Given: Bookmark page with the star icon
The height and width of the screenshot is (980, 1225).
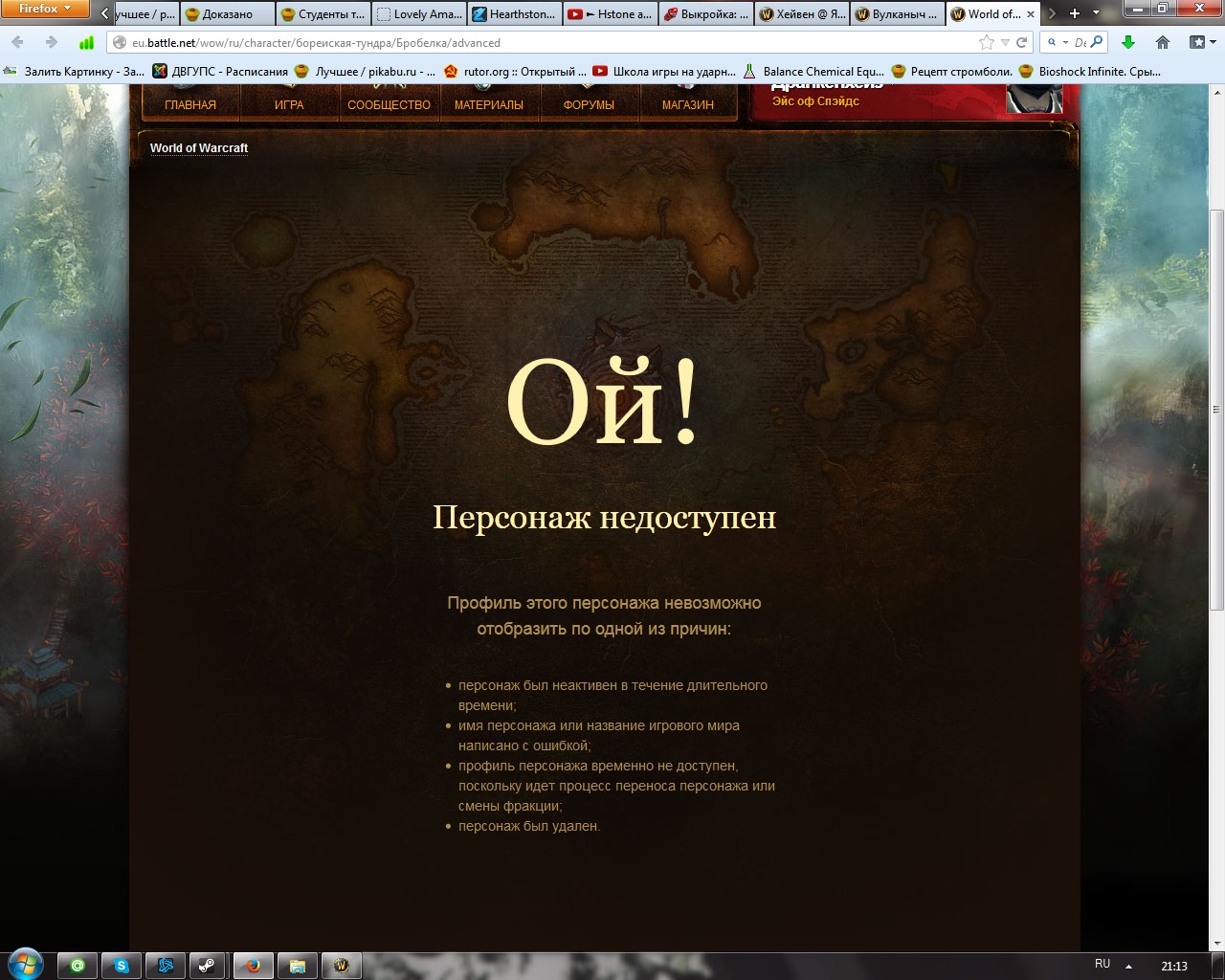Looking at the screenshot, I should [987, 42].
